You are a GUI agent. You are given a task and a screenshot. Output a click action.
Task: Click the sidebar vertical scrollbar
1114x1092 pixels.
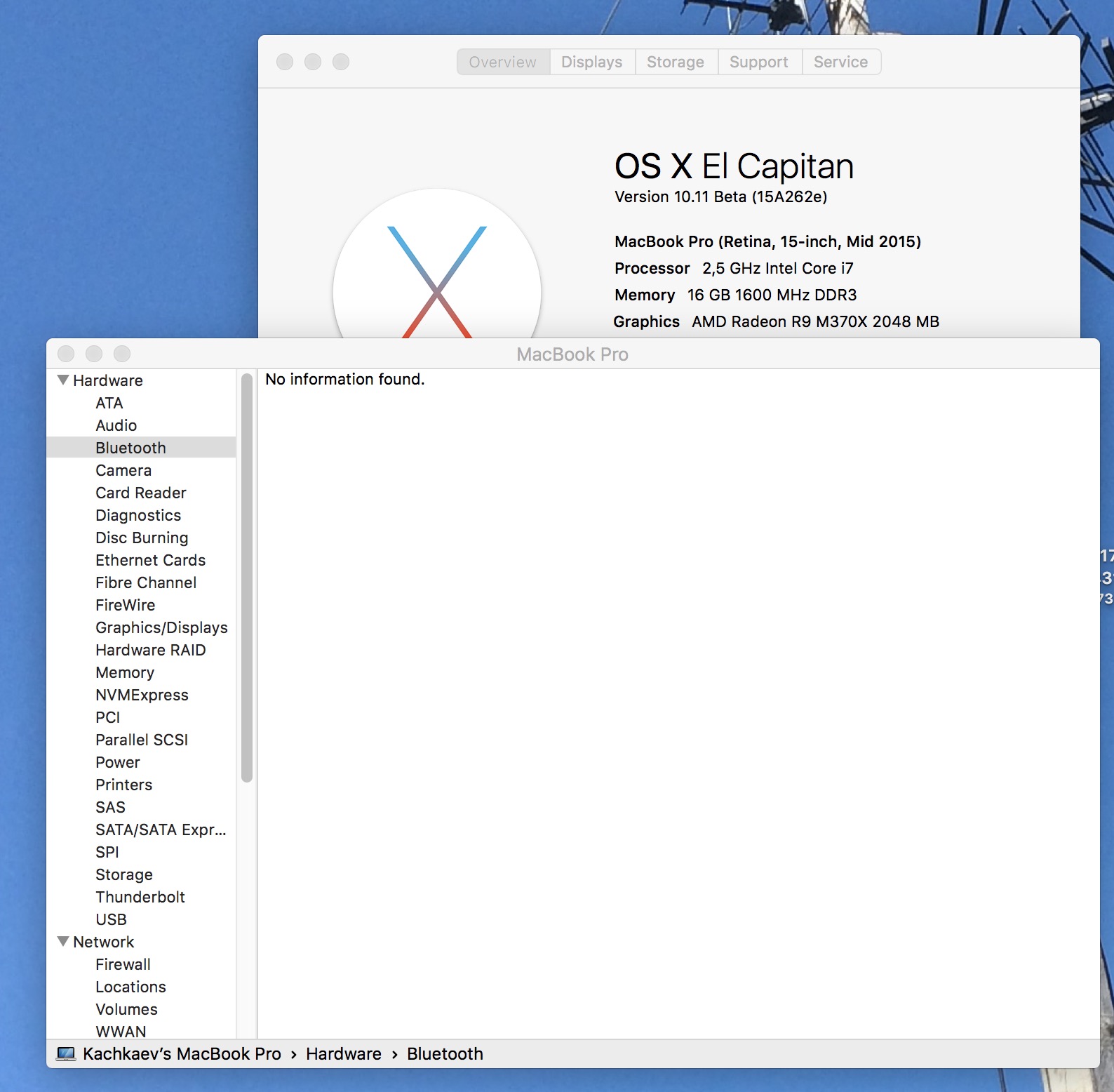click(246, 578)
